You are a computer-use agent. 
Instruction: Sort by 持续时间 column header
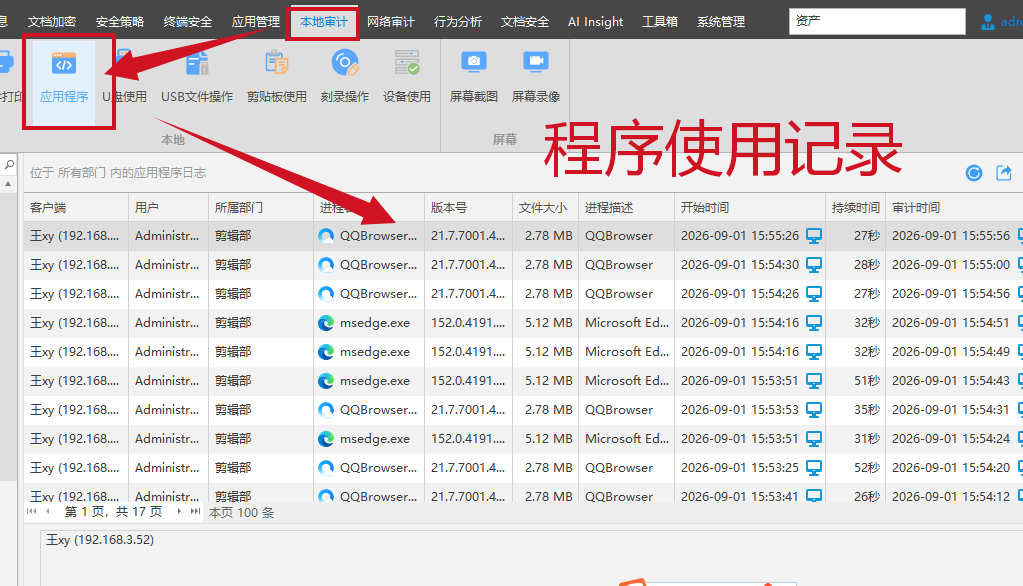pyautogui.click(x=855, y=208)
